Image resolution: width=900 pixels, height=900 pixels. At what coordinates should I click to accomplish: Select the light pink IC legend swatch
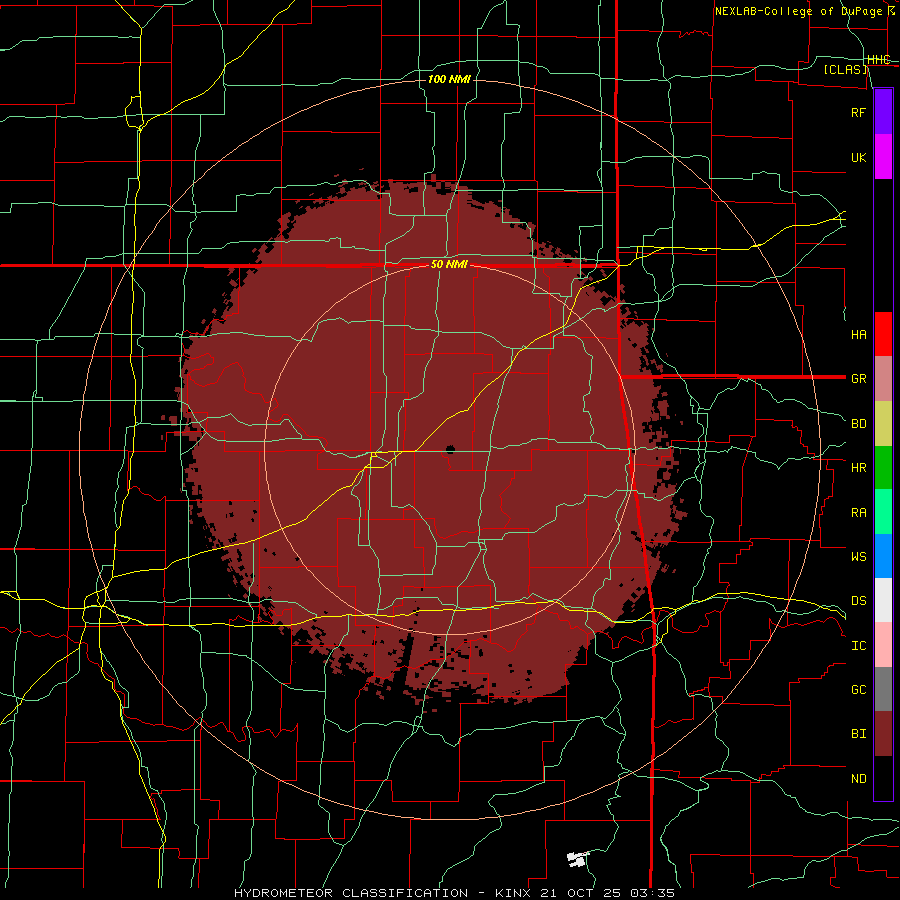tap(883, 645)
